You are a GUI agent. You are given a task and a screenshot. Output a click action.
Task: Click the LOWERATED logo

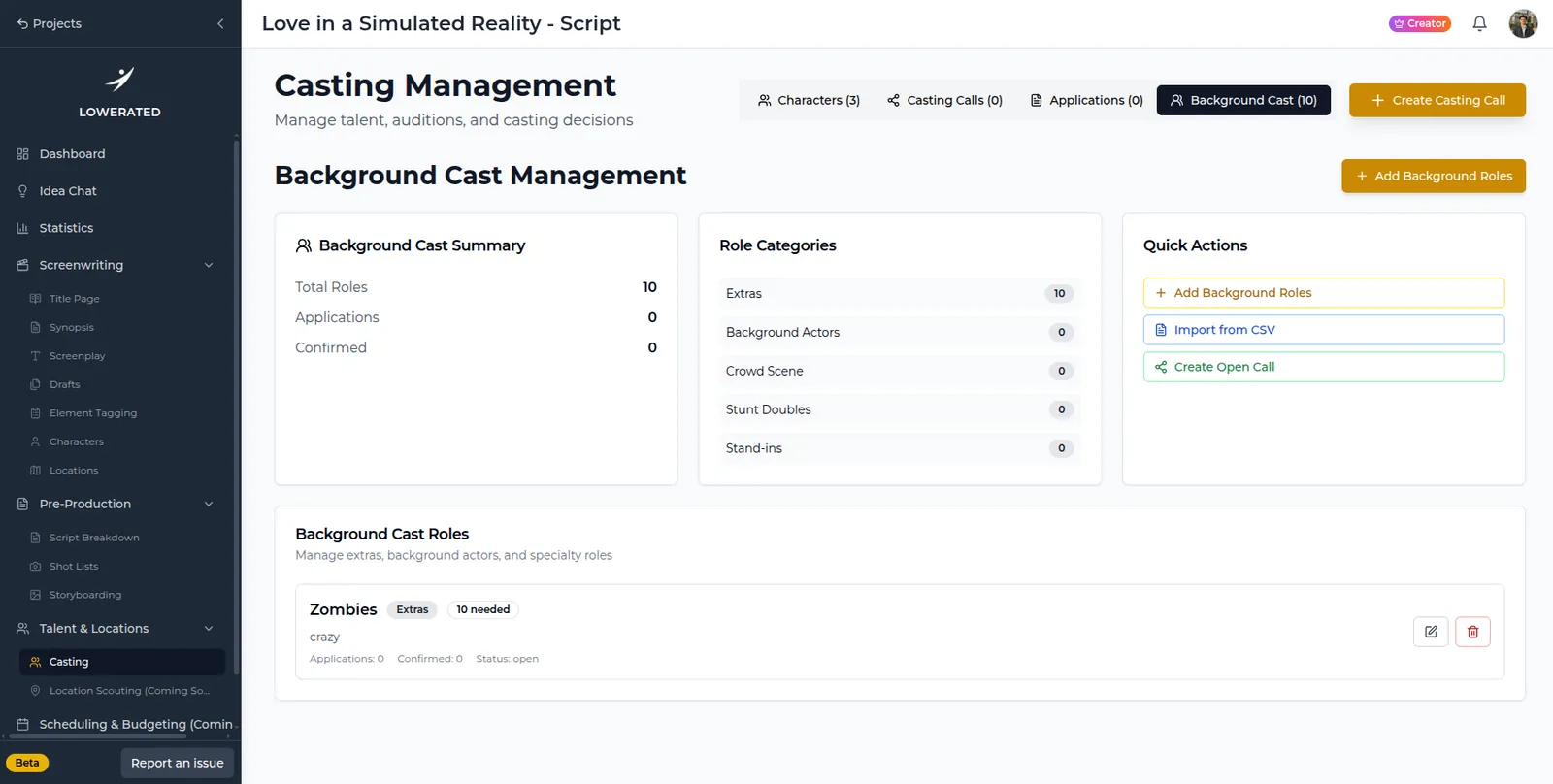click(x=119, y=92)
